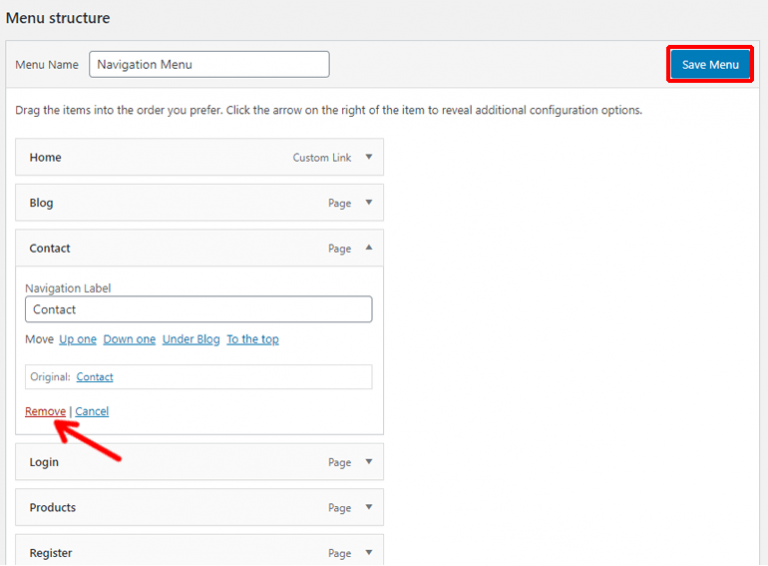Remove the Contact menu item
This screenshot has height=566, width=768.
(45, 411)
